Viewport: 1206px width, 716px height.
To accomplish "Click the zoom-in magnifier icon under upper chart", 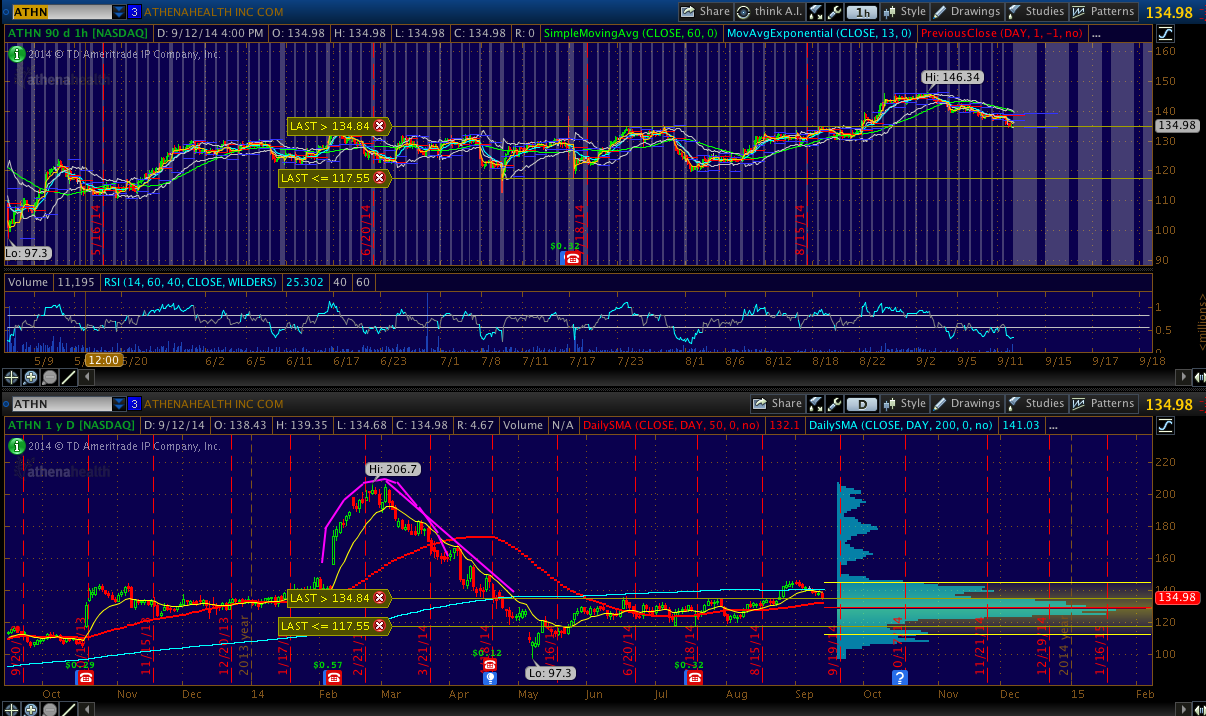I will click(x=31, y=377).
